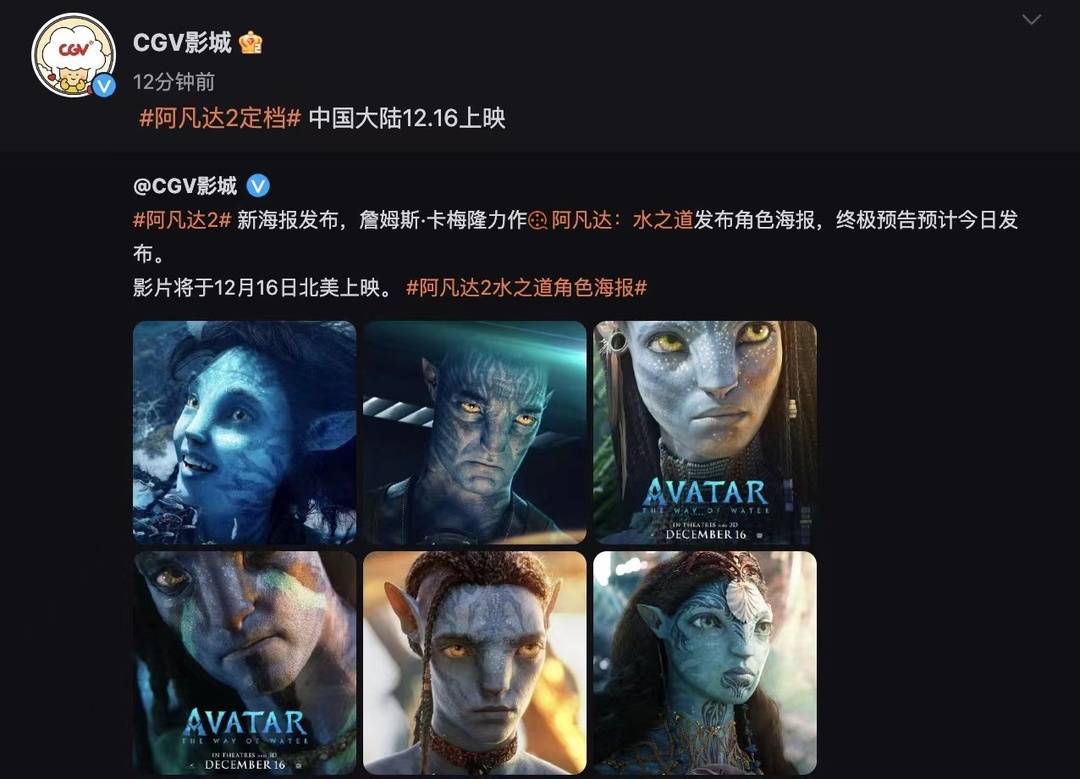Expand the post options chevron menu

pyautogui.click(x=1031, y=19)
